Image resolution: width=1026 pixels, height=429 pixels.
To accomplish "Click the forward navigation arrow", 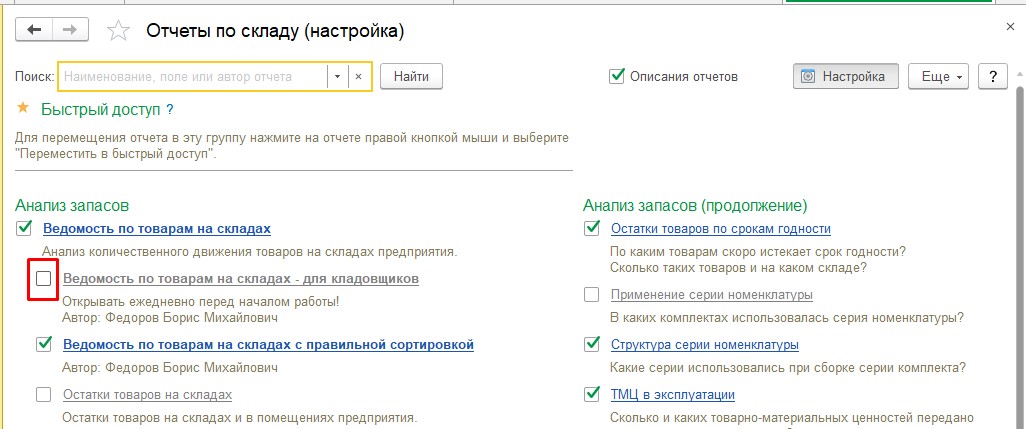I will click(69, 30).
